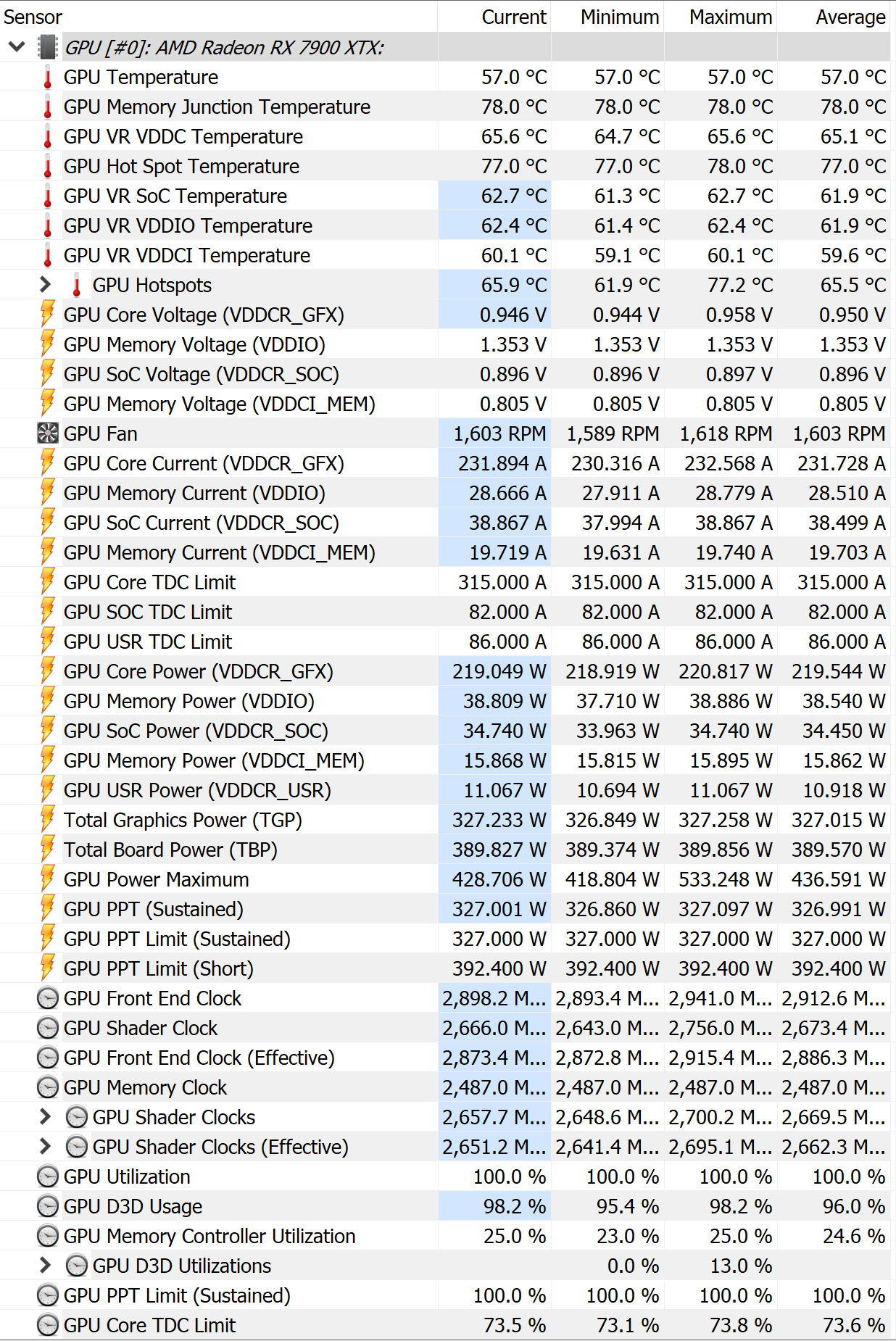Select the GPU USR TDC Limit row label
Viewport: 896px width, 1341px height.
click(x=148, y=642)
